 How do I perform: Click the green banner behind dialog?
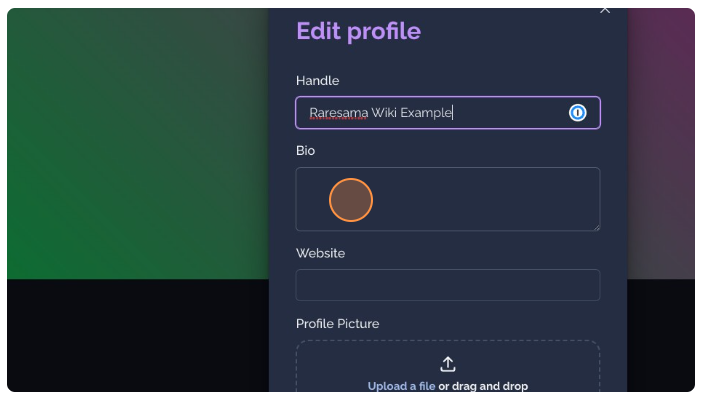click(138, 143)
